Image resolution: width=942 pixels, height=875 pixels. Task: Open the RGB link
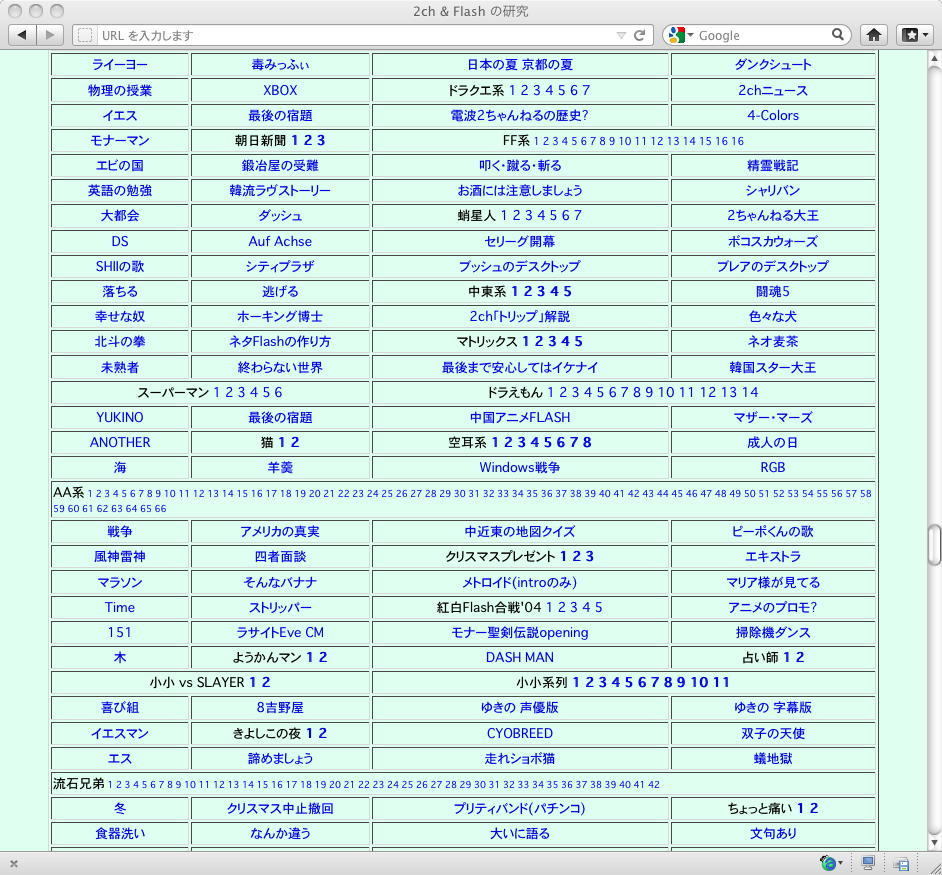coord(773,468)
